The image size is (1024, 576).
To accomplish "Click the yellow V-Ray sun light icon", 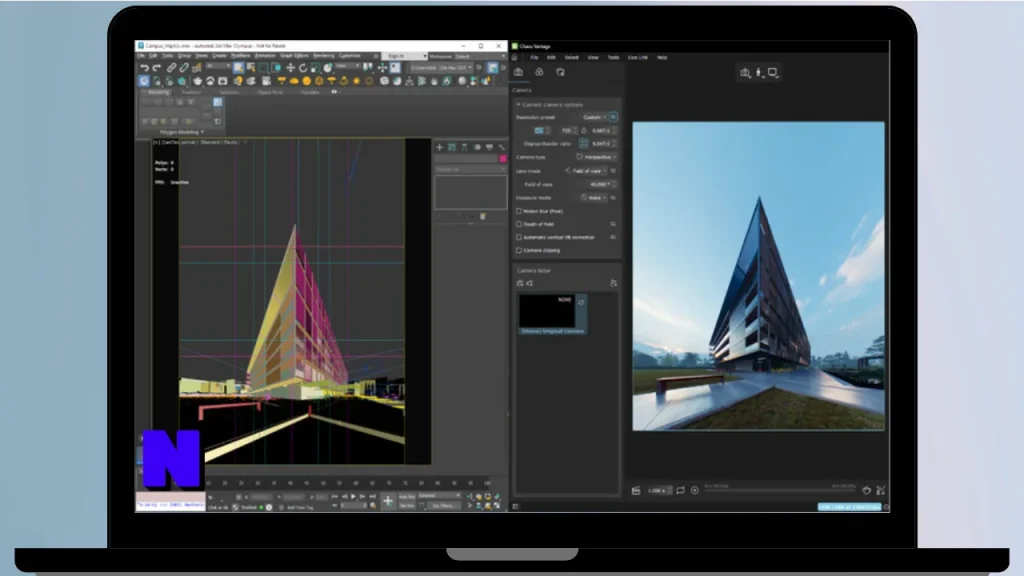I will coord(357,81).
